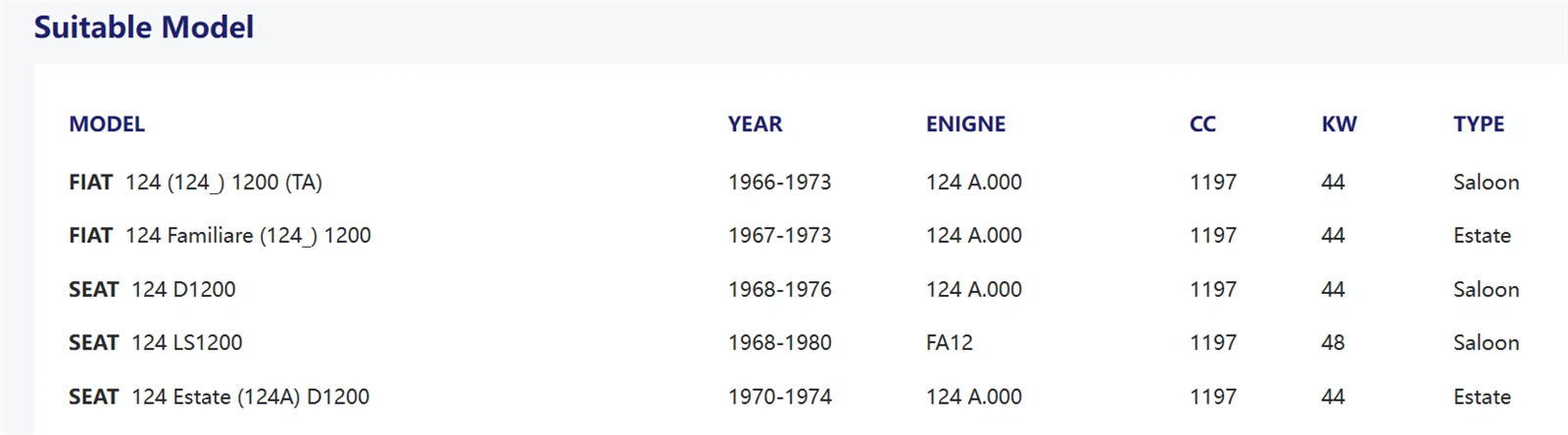
Task: Click the SEAT 124 LS1200 model entry
Action: (x=155, y=343)
